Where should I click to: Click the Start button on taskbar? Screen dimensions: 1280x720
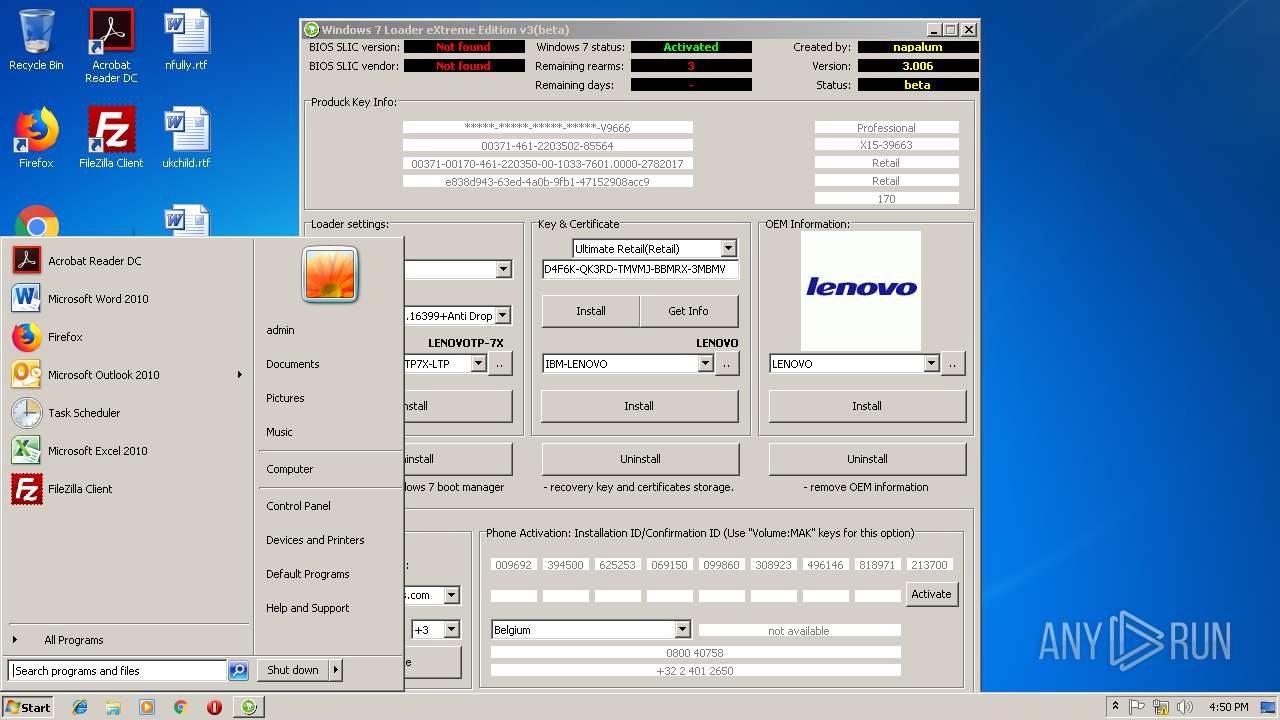click(x=28, y=707)
